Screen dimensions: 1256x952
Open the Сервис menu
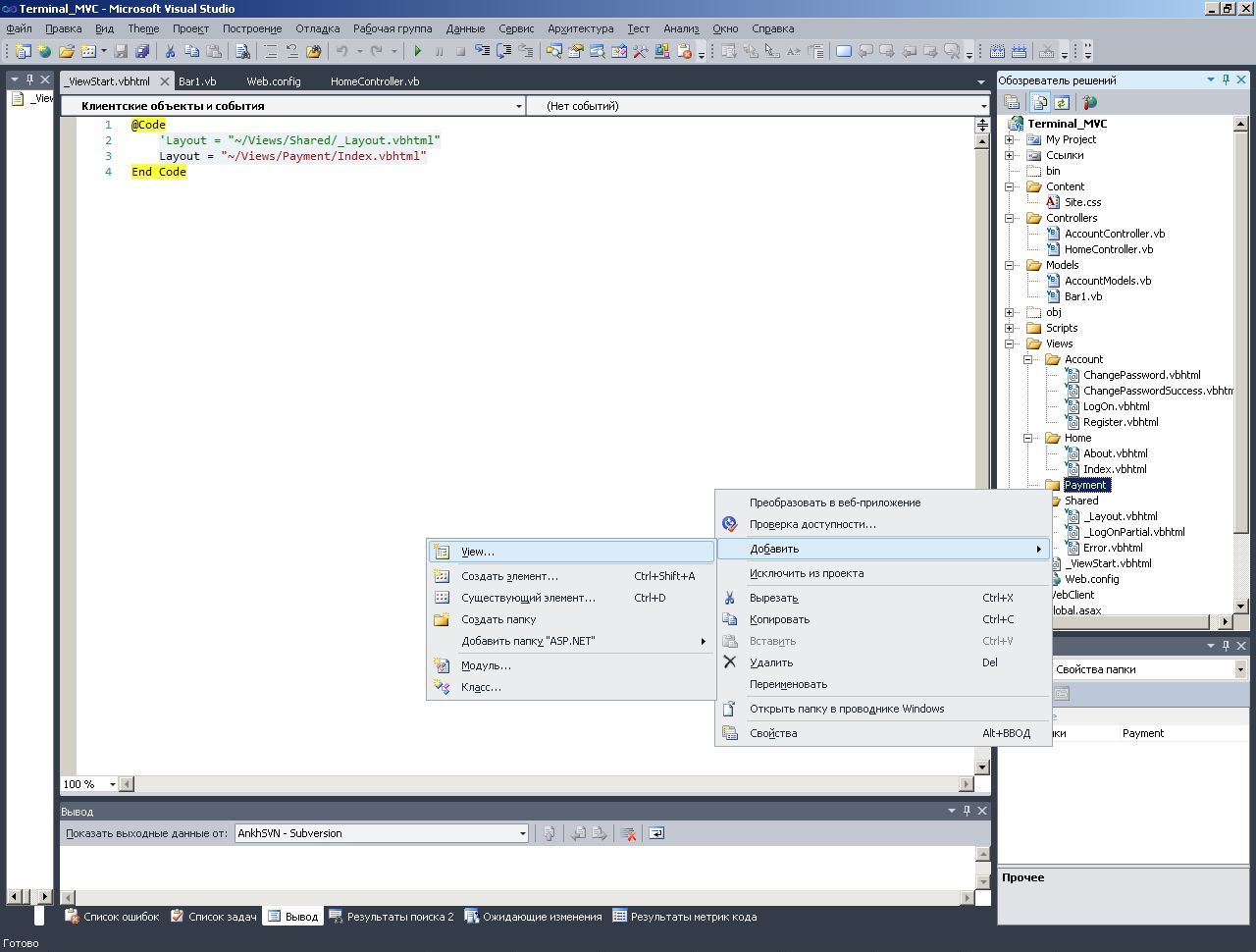tap(516, 28)
